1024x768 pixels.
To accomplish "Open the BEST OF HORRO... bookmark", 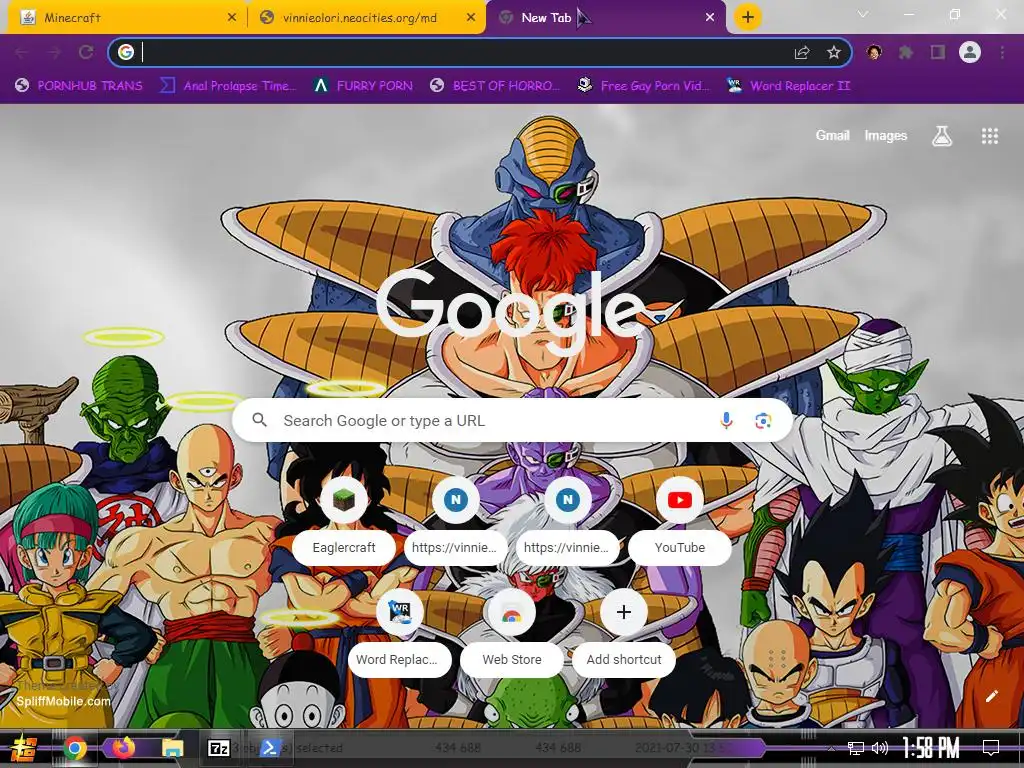I will pyautogui.click(x=495, y=86).
